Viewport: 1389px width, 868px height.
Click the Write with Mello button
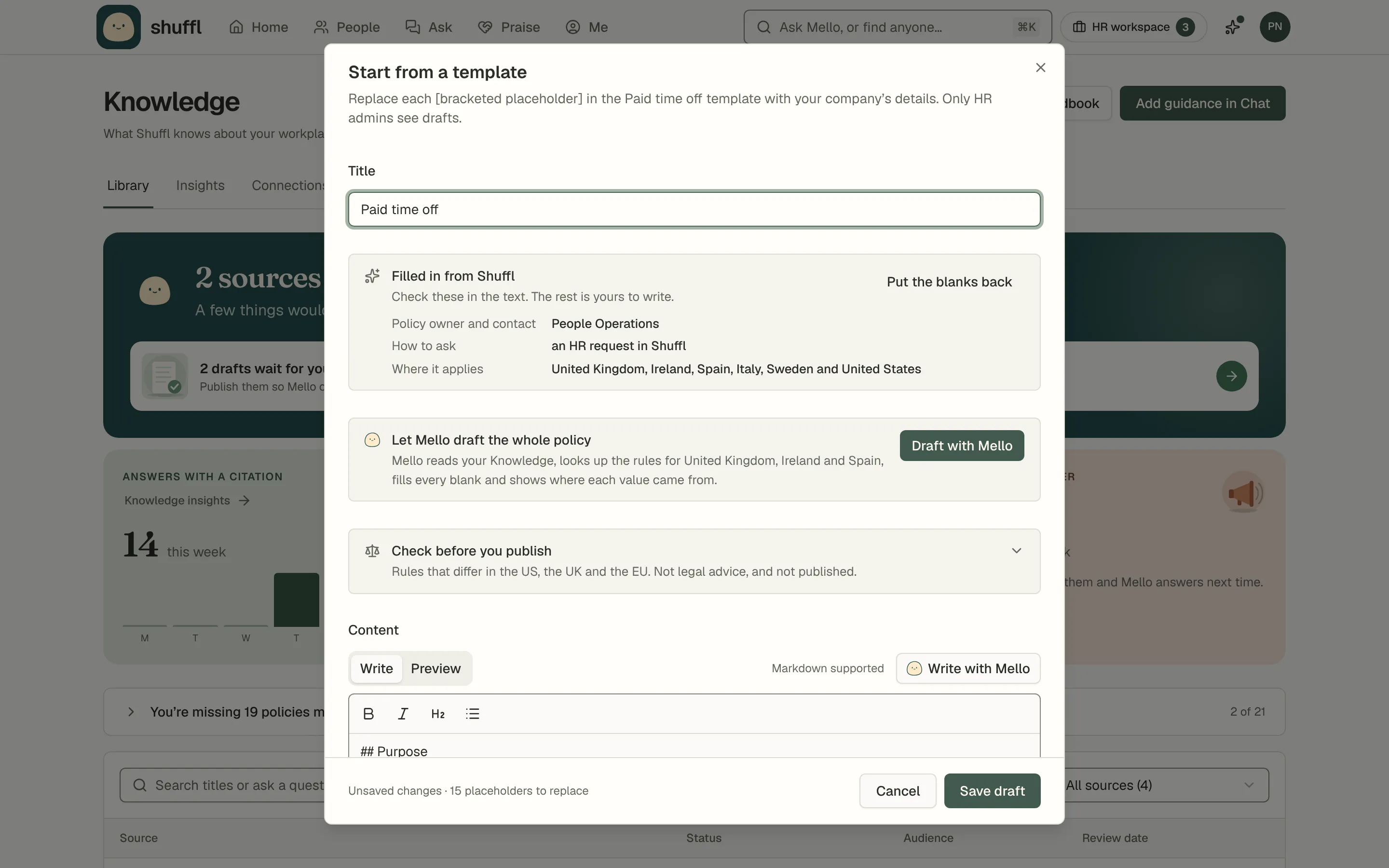[x=968, y=668]
